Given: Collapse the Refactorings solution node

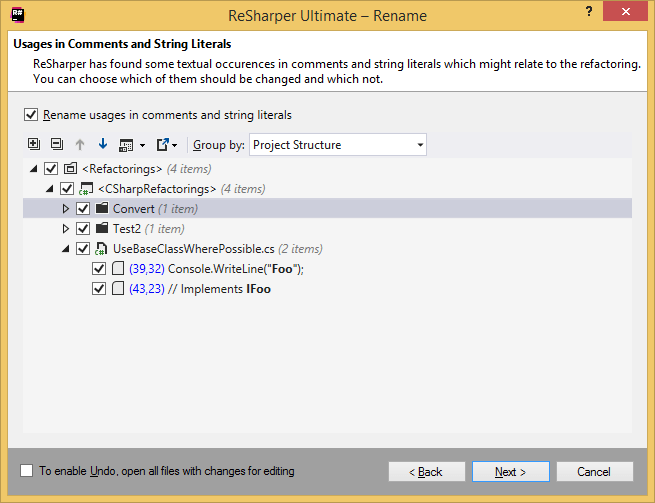Looking at the screenshot, I should [35, 169].
